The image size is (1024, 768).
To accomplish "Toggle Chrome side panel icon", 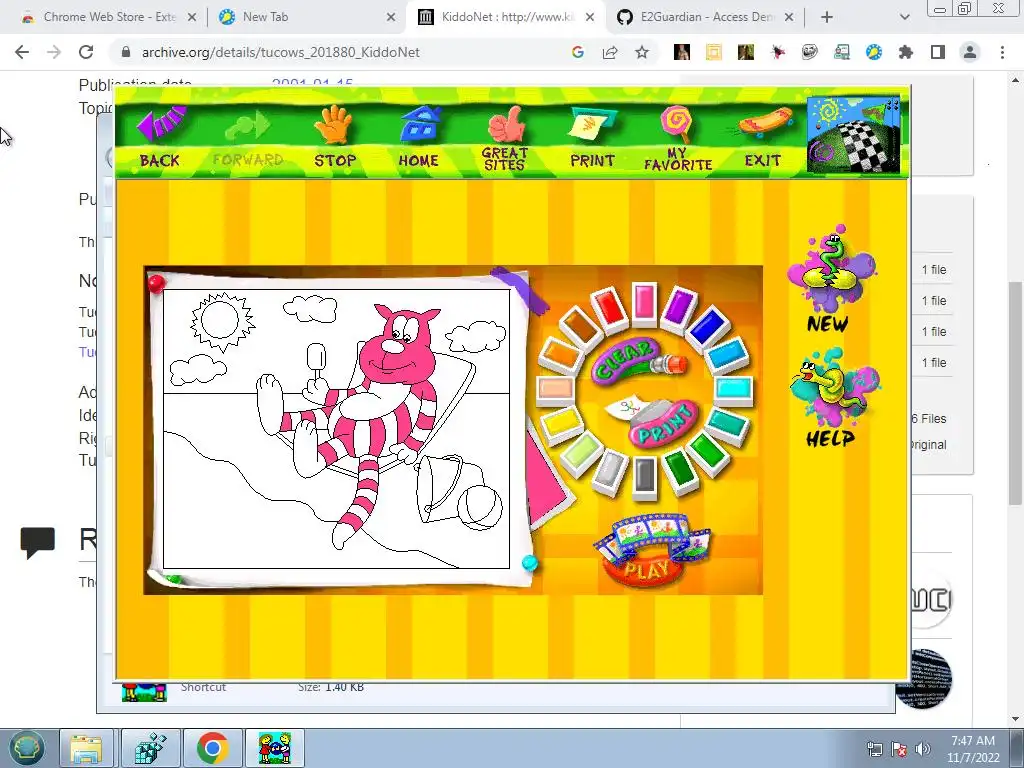I will coord(938,52).
